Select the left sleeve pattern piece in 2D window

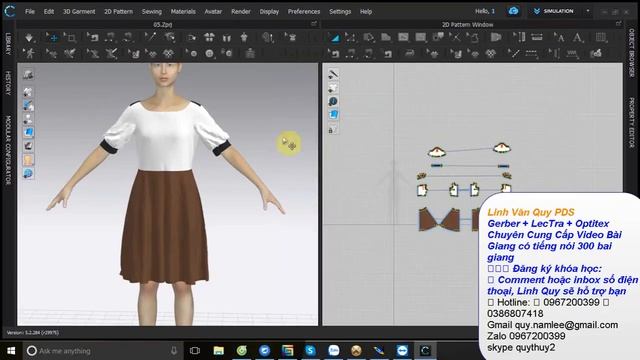click(437, 152)
